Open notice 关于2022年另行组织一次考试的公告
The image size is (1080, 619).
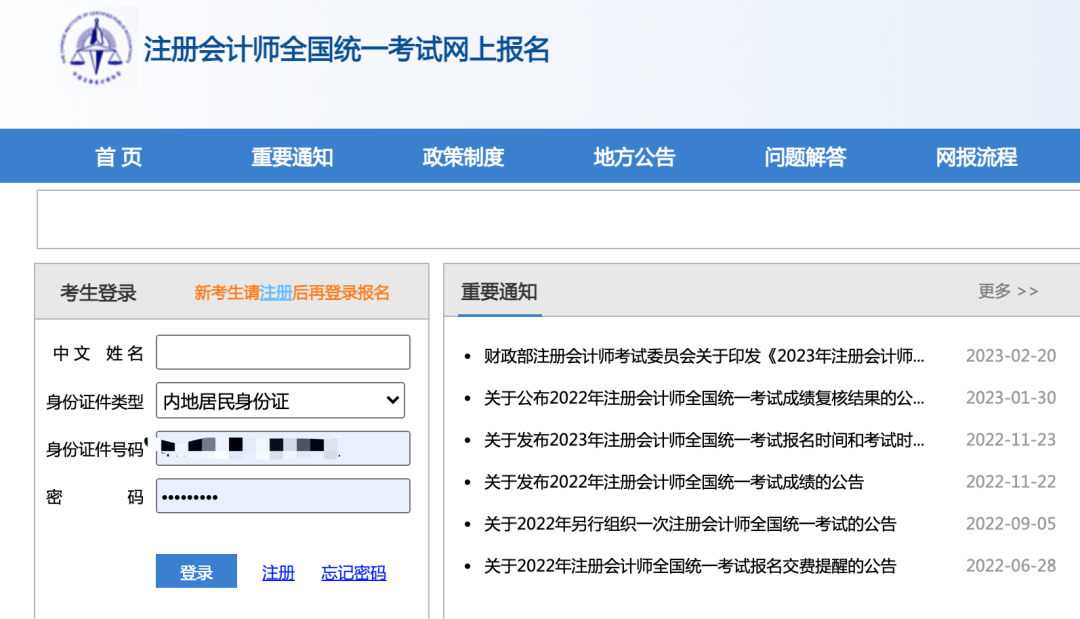690,524
